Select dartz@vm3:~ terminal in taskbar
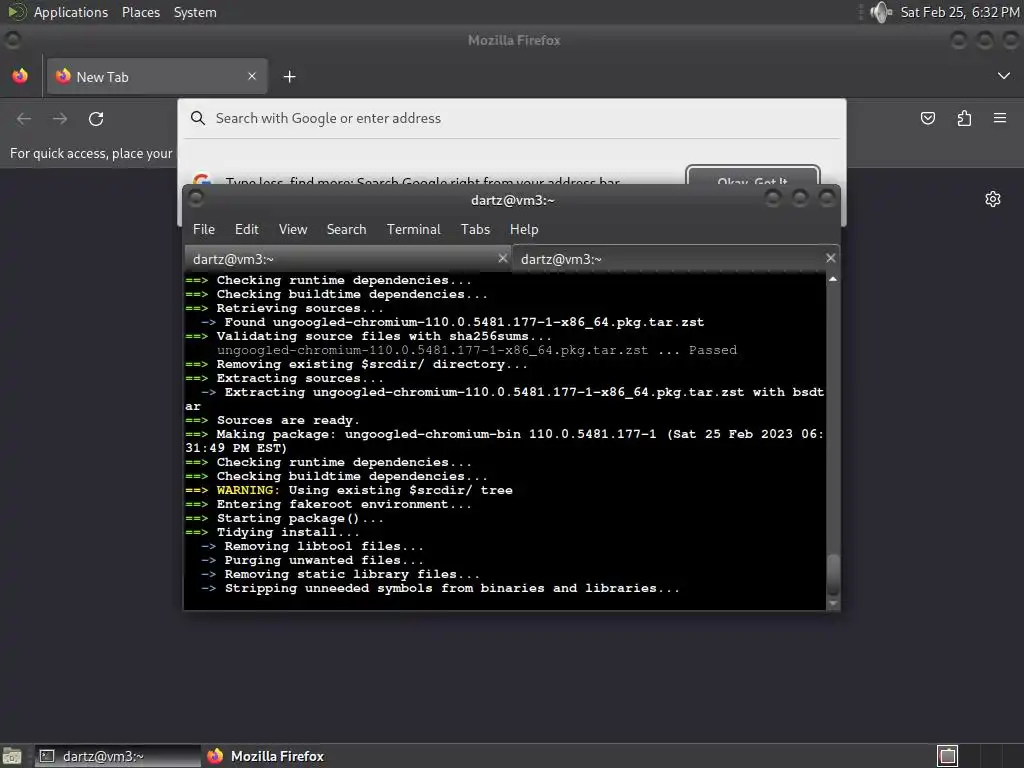This screenshot has width=1024, height=768. (x=118, y=756)
